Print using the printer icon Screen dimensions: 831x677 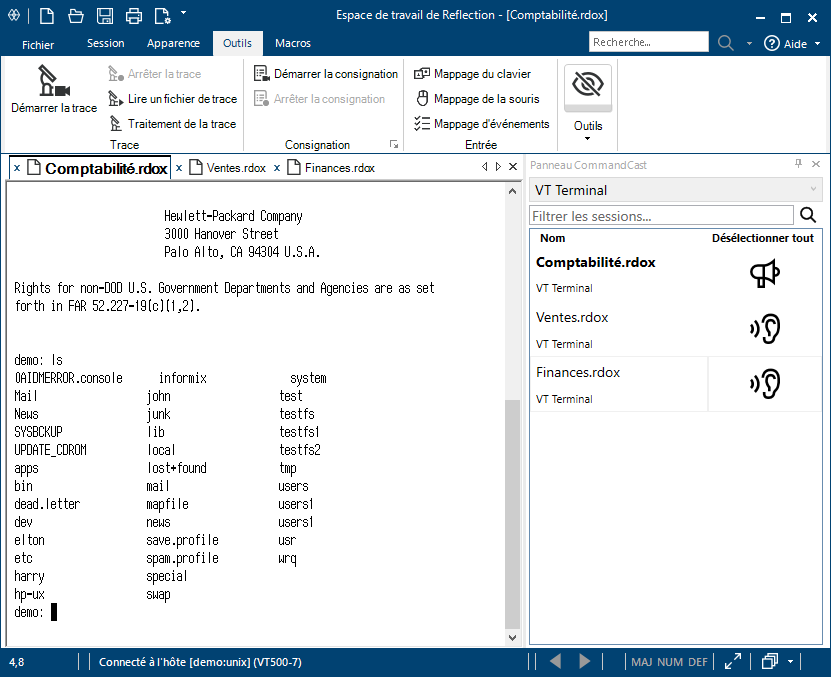click(134, 16)
